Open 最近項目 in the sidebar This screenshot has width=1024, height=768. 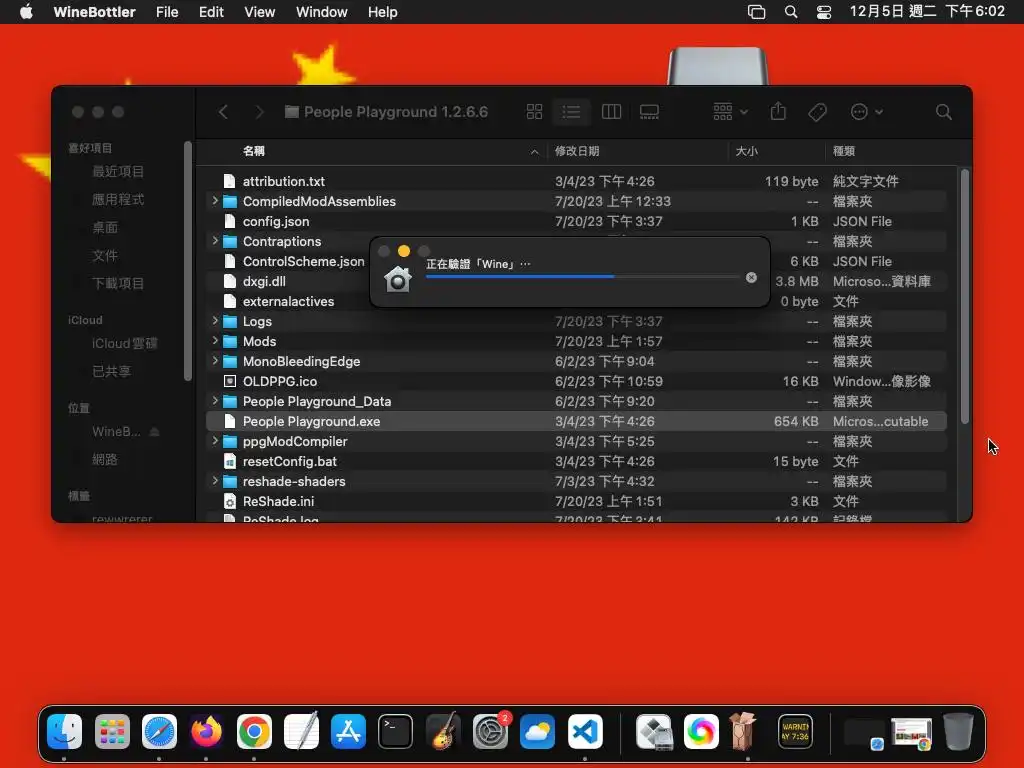pos(118,172)
